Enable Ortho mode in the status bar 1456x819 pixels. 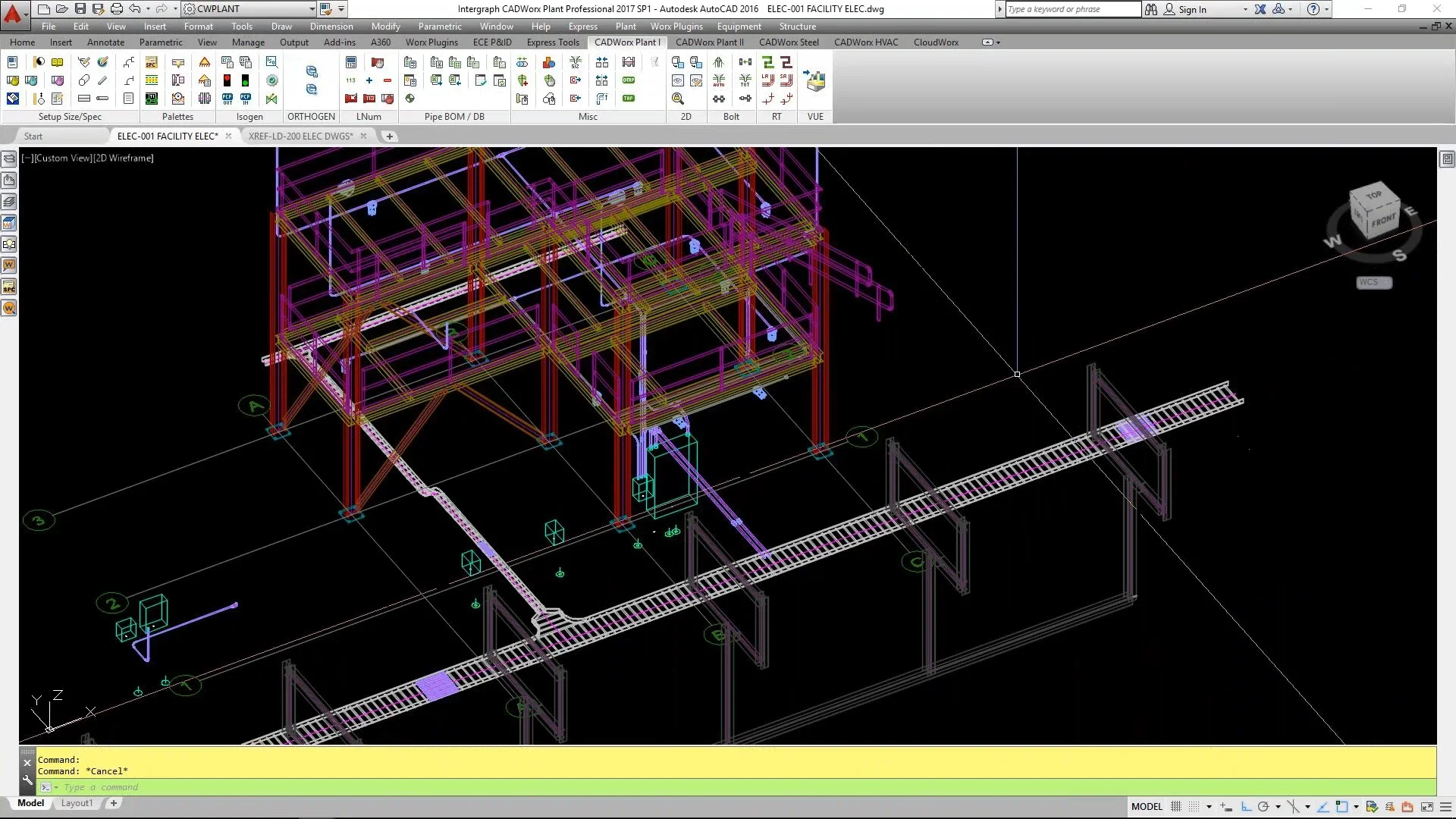pos(1247,807)
